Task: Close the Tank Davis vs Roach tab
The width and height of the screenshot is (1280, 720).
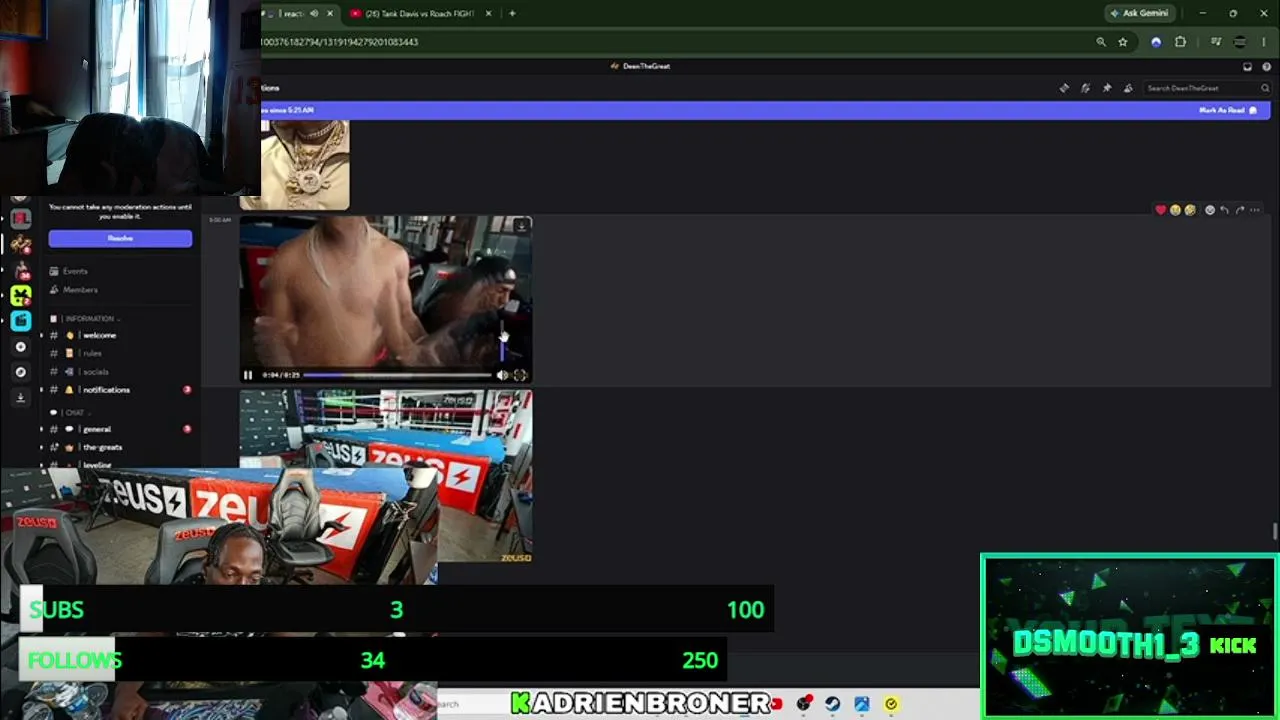Action: click(x=488, y=13)
